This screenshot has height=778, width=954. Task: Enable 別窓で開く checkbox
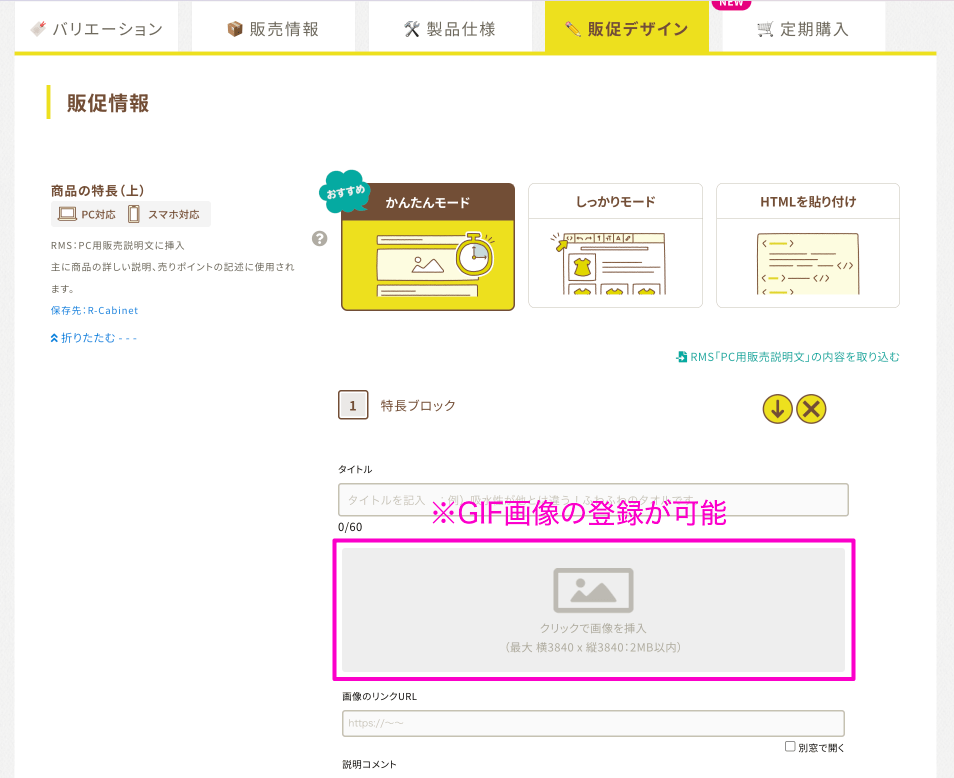(x=790, y=746)
